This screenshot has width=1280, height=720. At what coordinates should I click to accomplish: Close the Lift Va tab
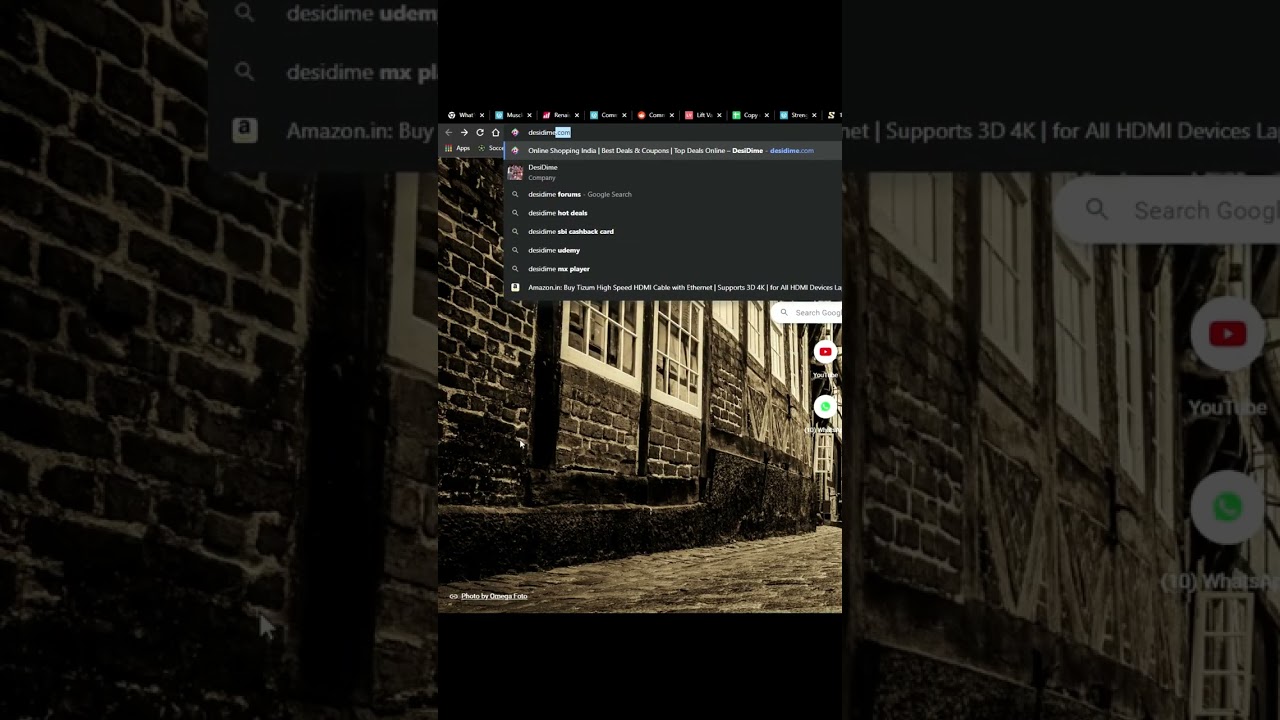pyautogui.click(x=719, y=115)
